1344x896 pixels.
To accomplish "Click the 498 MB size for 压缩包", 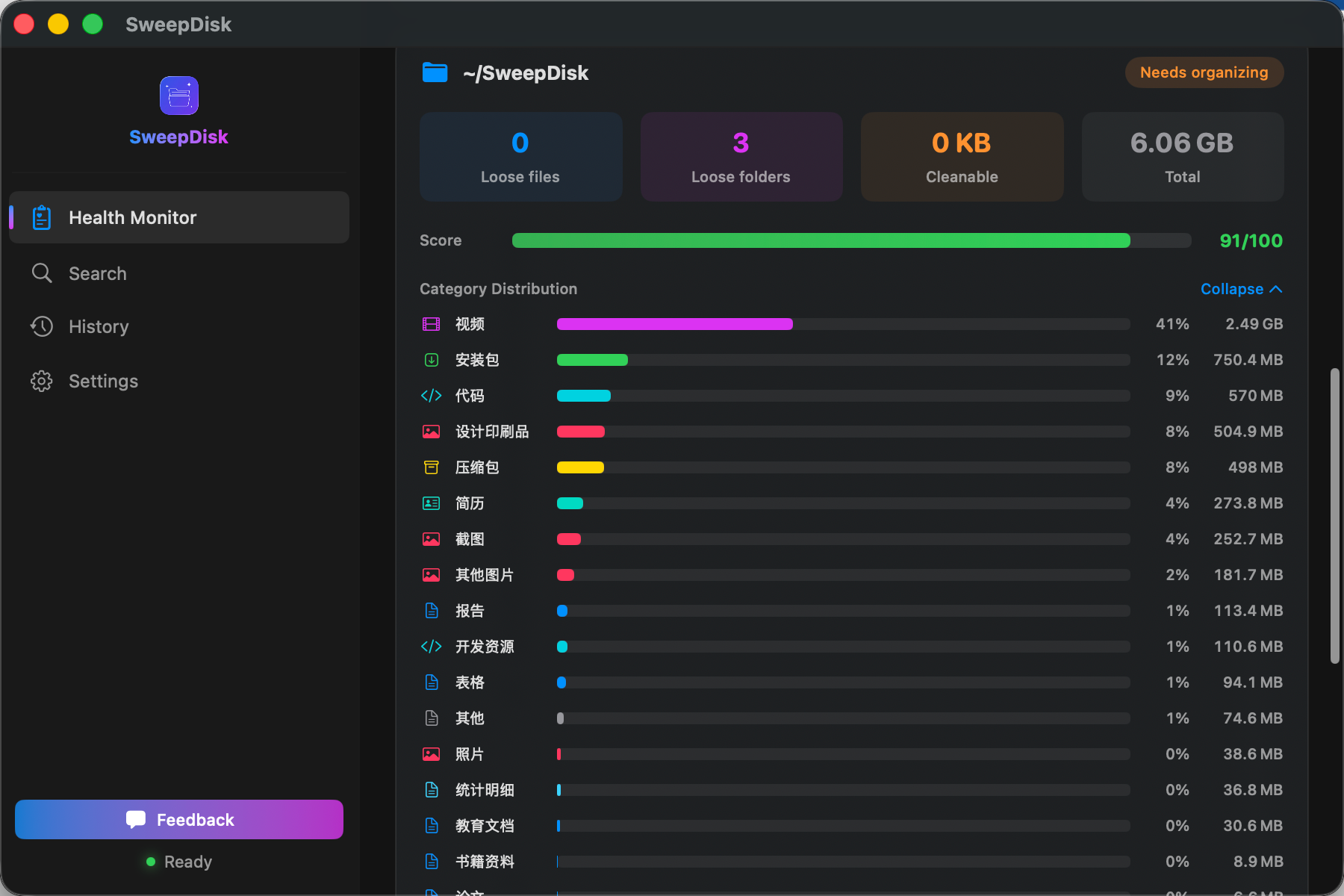I will coord(1255,467).
